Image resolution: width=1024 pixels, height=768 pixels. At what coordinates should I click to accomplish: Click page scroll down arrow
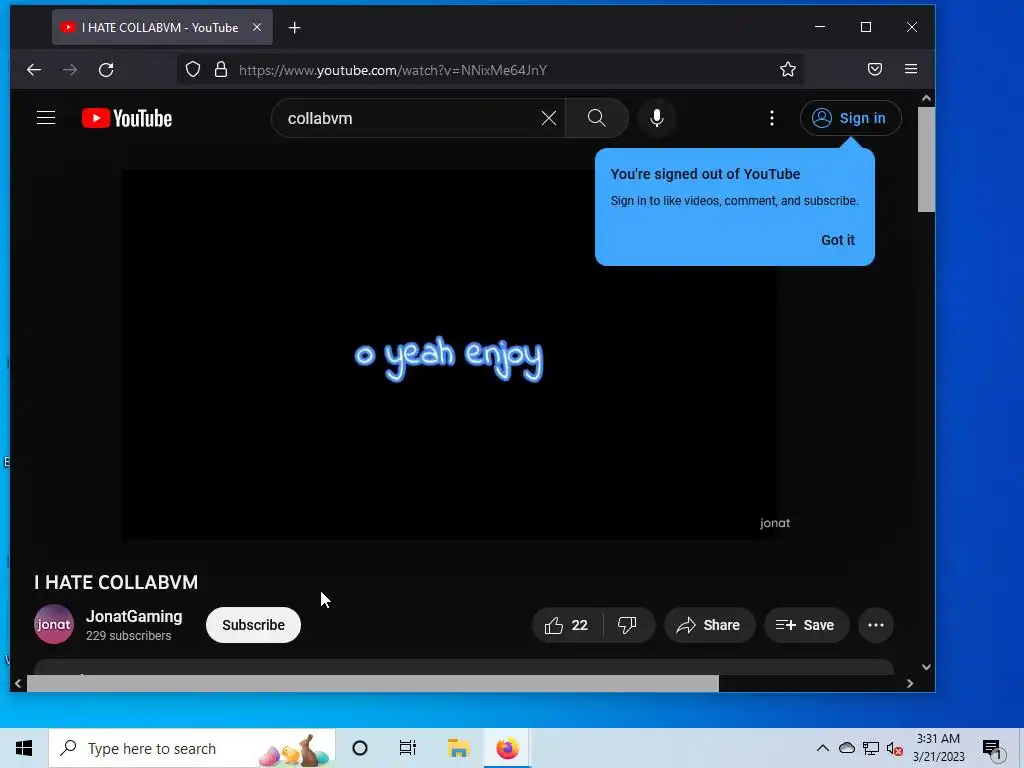coord(926,667)
